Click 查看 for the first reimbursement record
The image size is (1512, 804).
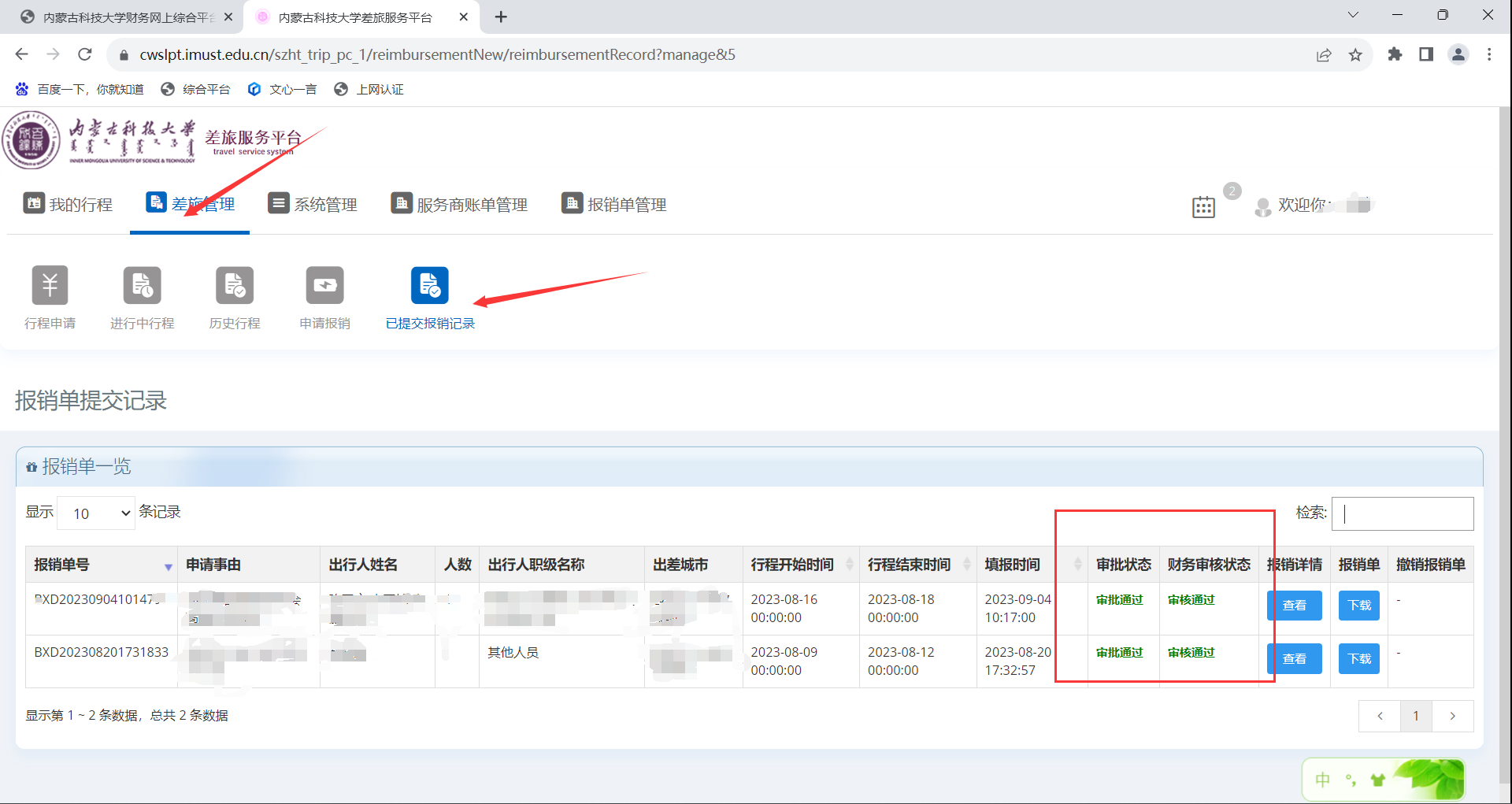pyautogui.click(x=1294, y=606)
